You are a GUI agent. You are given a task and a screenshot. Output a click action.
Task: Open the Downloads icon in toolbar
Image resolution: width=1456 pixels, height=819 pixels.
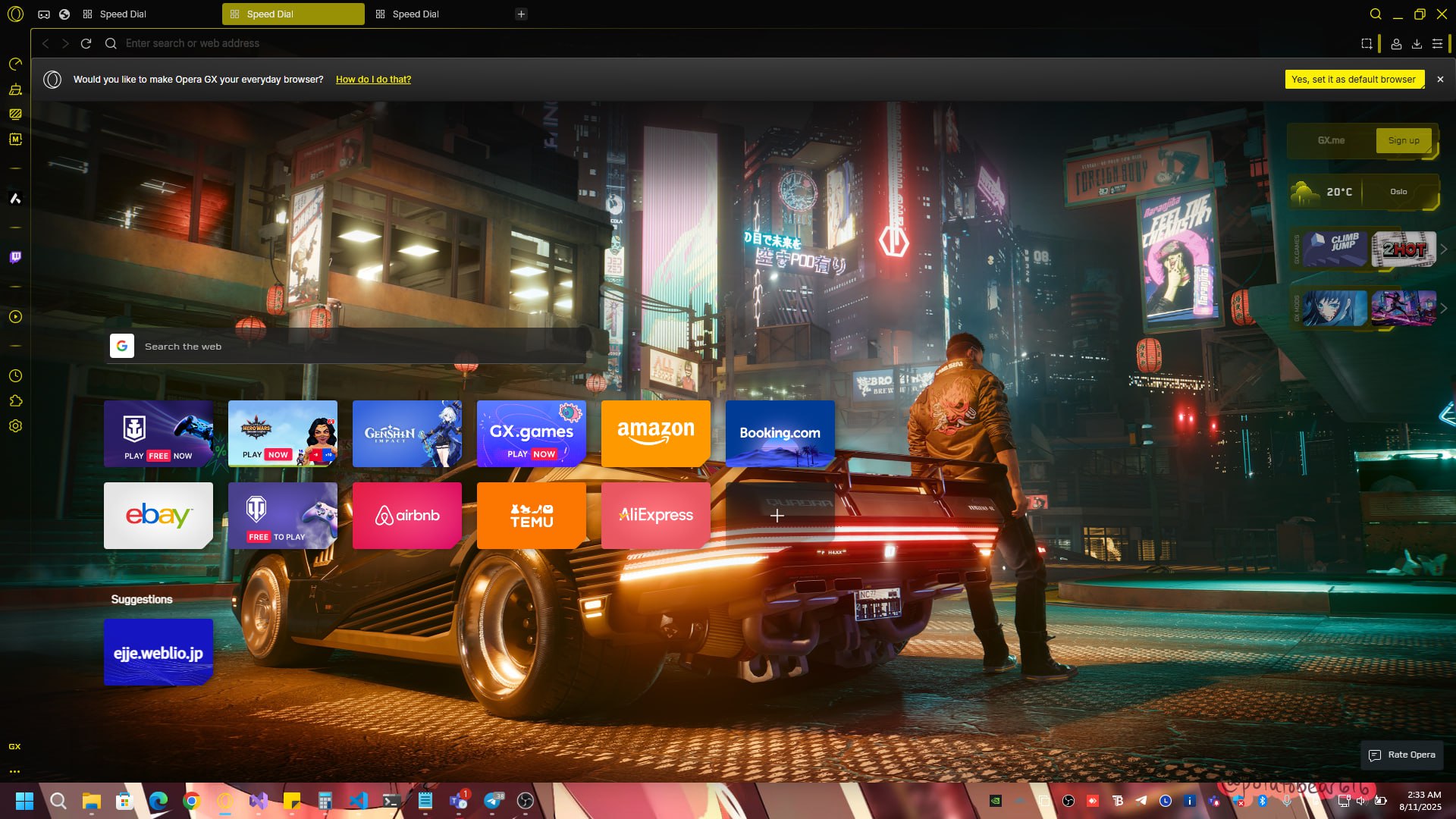click(1417, 44)
